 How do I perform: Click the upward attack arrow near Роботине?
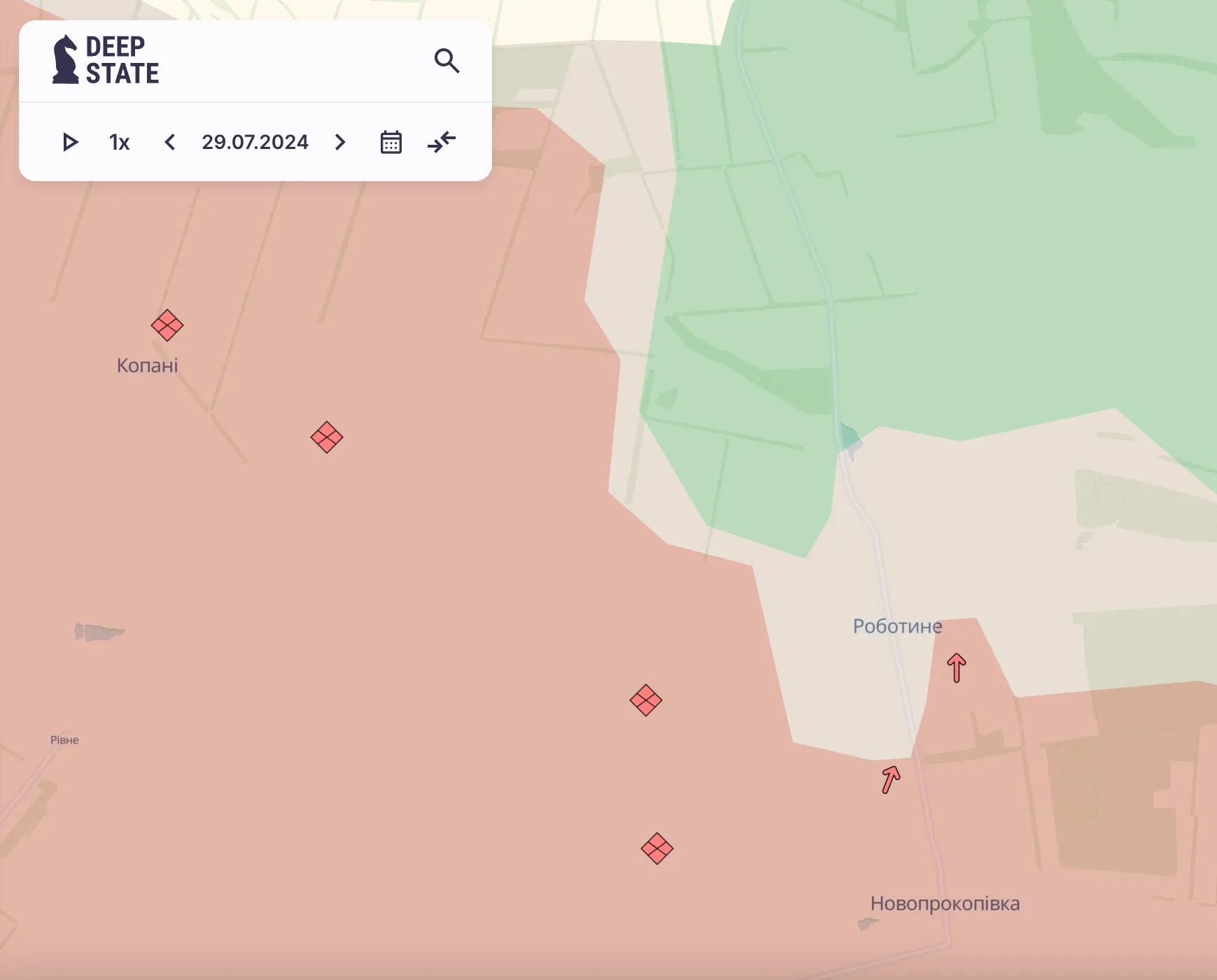957,667
